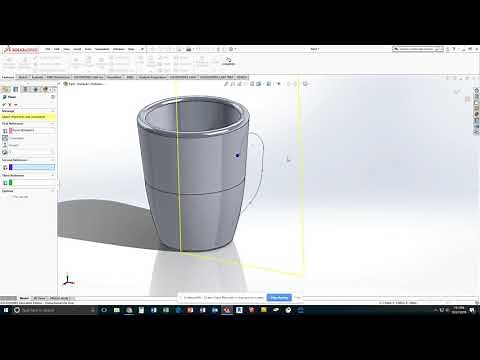Image resolution: width=480 pixels, height=360 pixels.
Task: Switch to the Features ribbon tab
Action: (8, 77)
